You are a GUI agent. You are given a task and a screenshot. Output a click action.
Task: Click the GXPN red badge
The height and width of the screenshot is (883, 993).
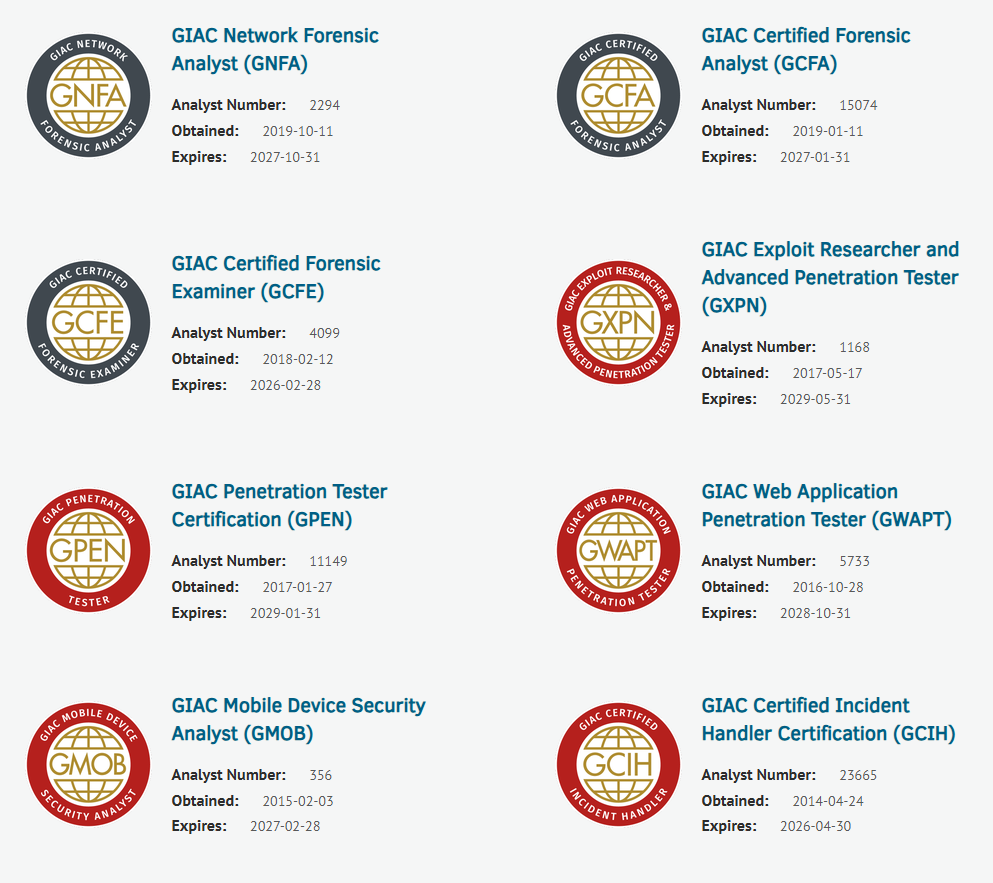coord(619,322)
